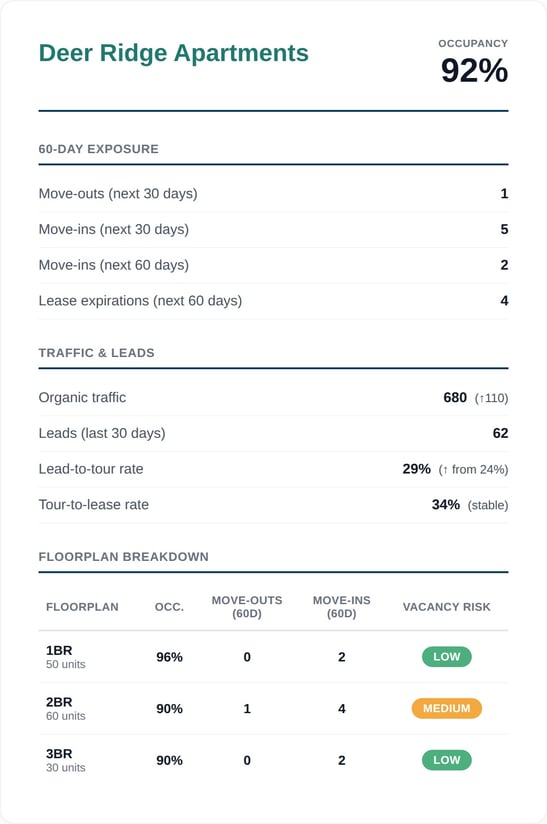Screen dimensions: 547x824
Task: Click the Traffic & Leads section heading
Action: click(97, 353)
